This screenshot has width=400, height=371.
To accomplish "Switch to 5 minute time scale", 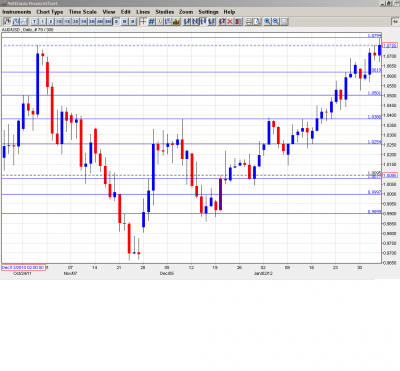I will [51, 22].
